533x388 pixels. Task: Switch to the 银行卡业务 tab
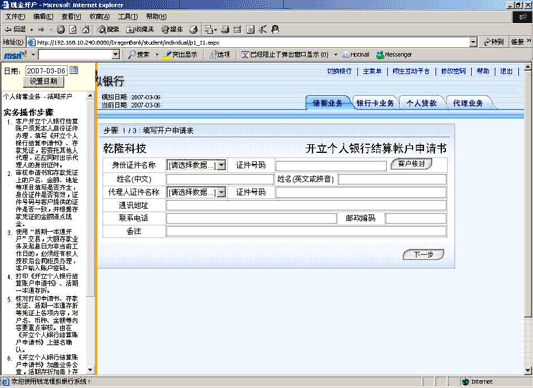coord(375,103)
